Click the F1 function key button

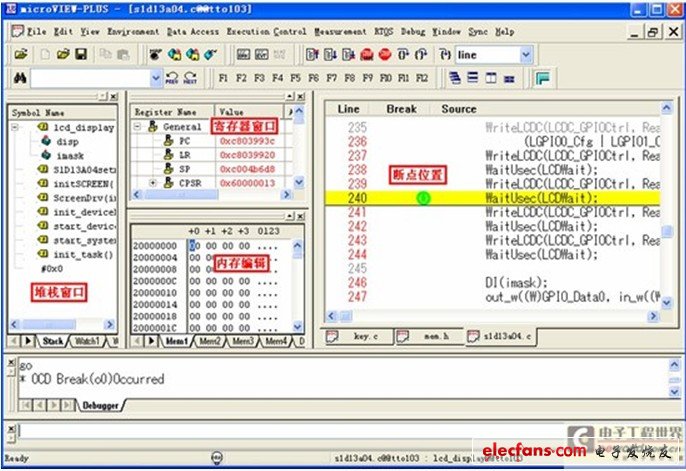[223, 78]
